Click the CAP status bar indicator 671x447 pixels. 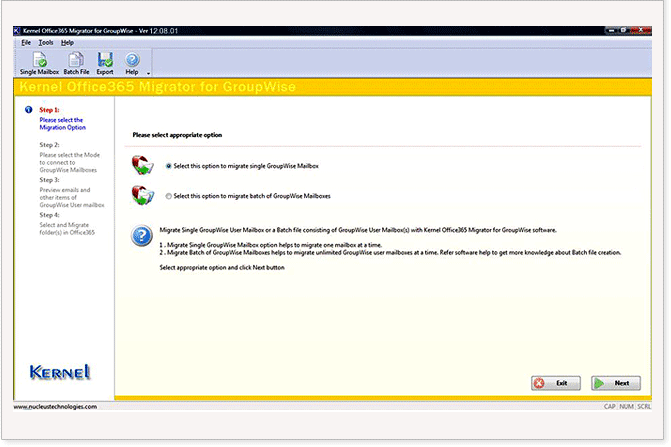click(x=610, y=406)
